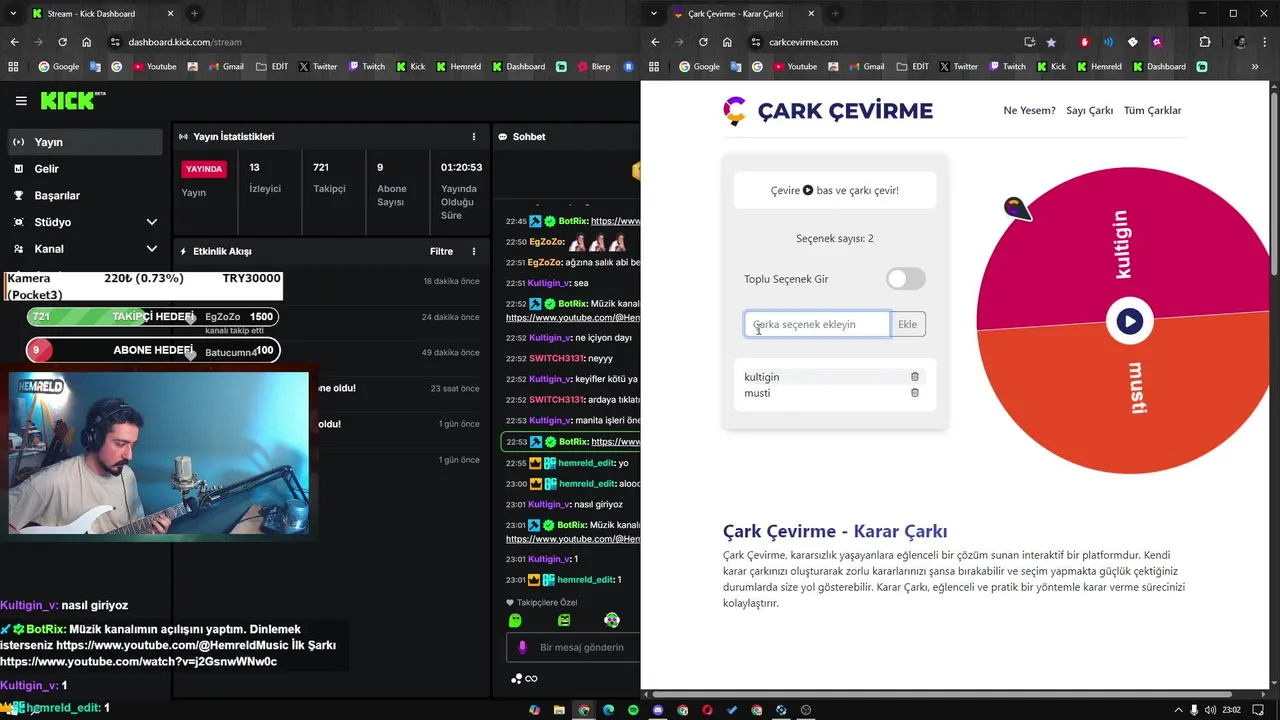Image resolution: width=1280 pixels, height=720 pixels.
Task: Spin the wheel with center play button
Action: (x=1129, y=321)
